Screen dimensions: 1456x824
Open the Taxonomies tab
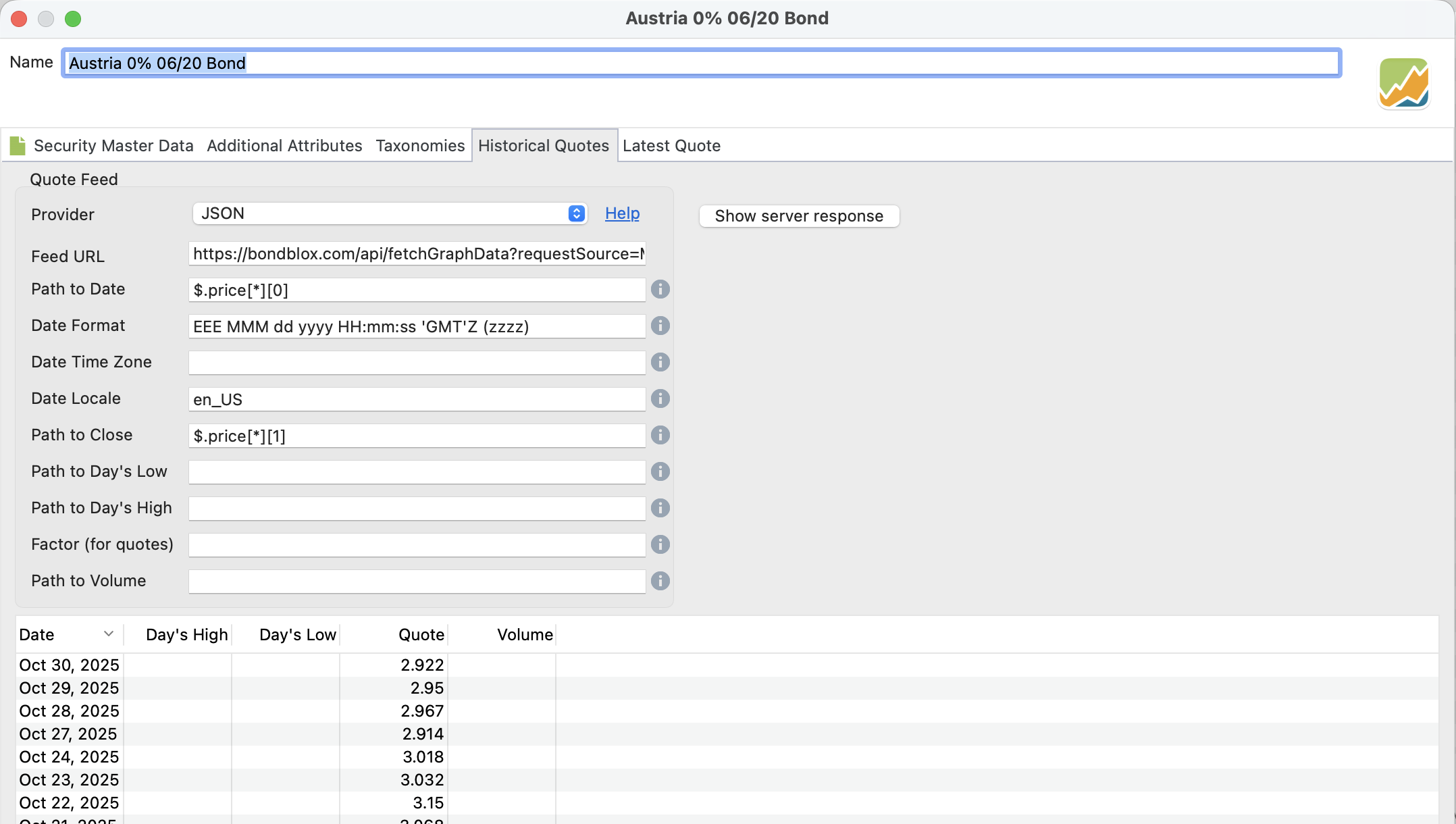point(420,146)
